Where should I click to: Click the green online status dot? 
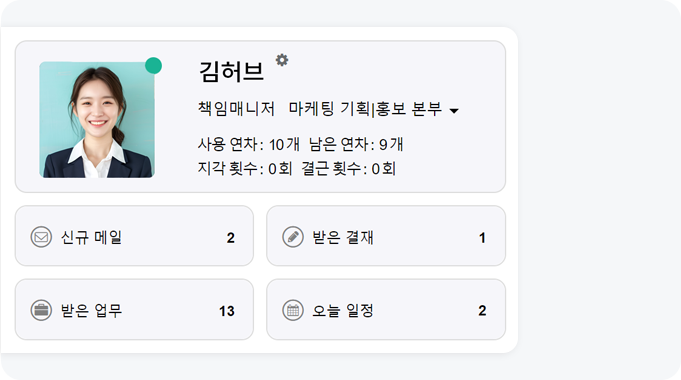click(x=153, y=66)
